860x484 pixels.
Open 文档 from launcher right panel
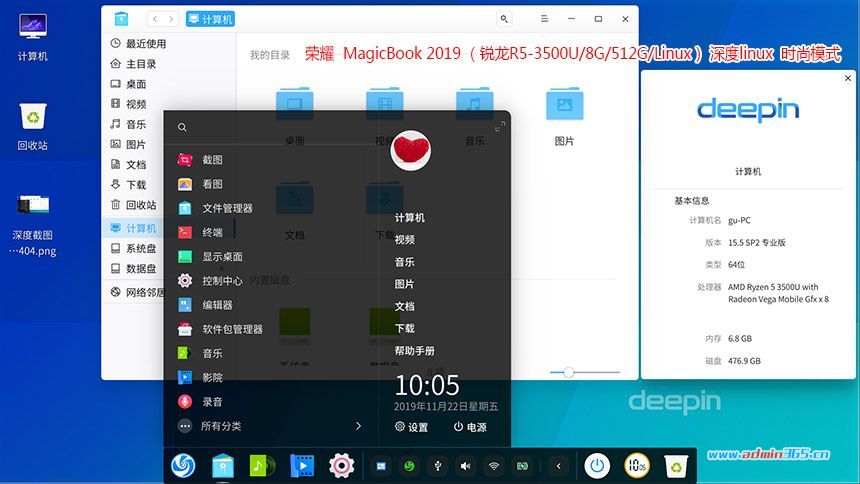pyautogui.click(x=405, y=306)
